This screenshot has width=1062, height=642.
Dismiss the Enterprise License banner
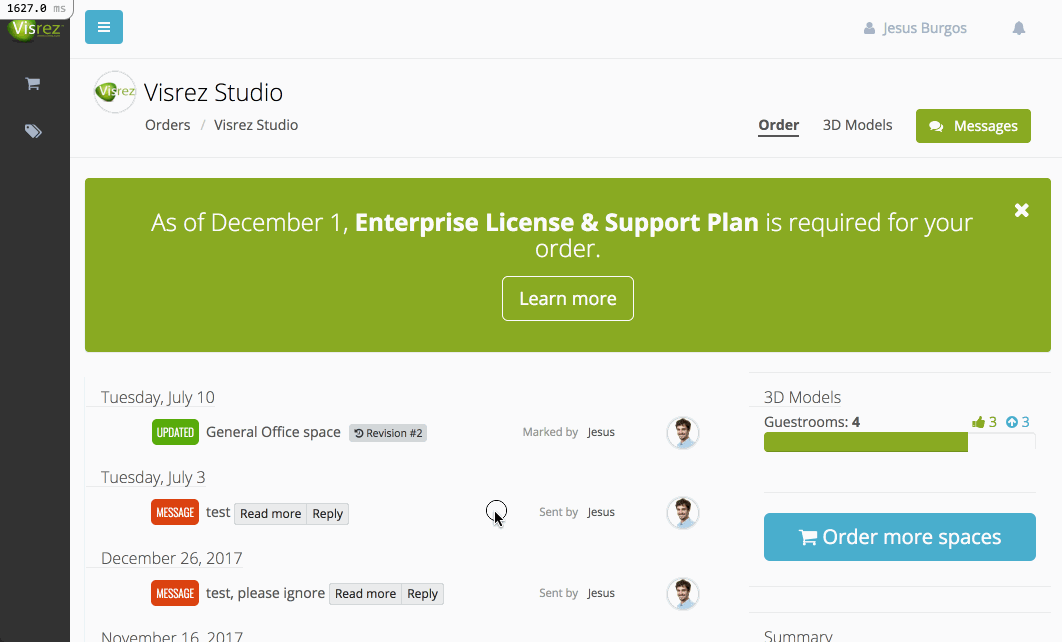pyautogui.click(x=1021, y=211)
